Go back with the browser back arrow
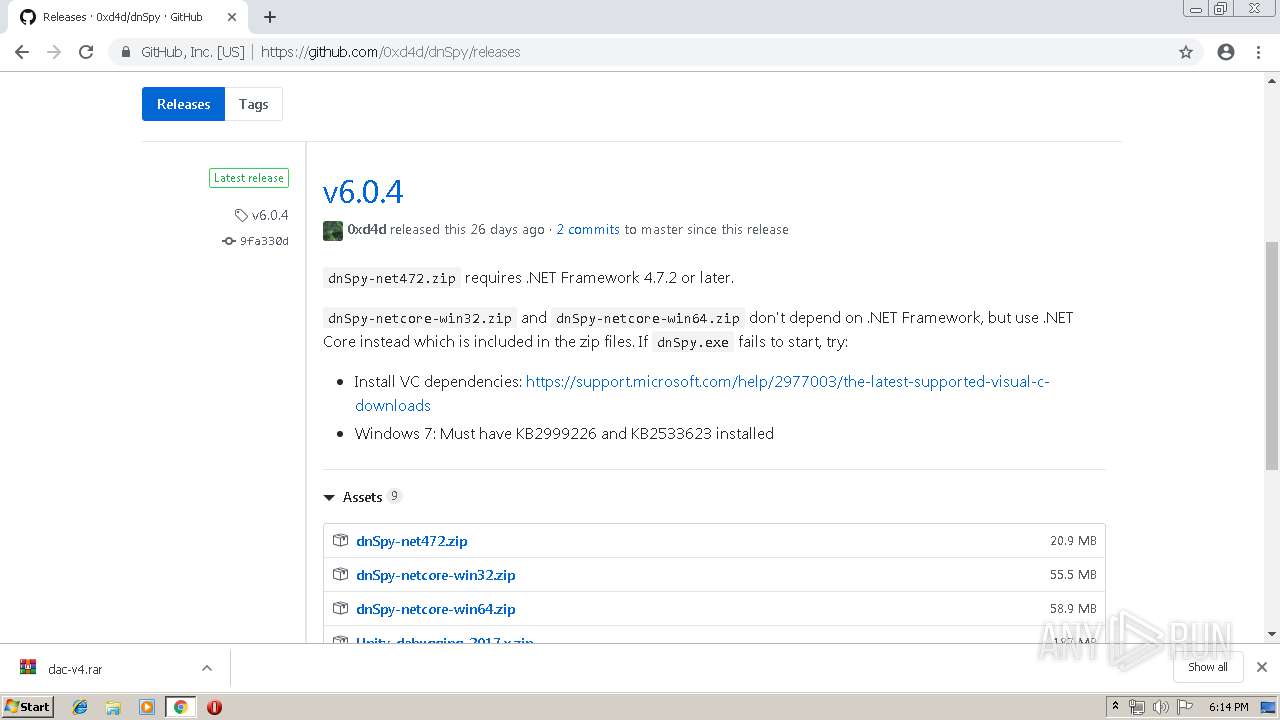 [22, 52]
